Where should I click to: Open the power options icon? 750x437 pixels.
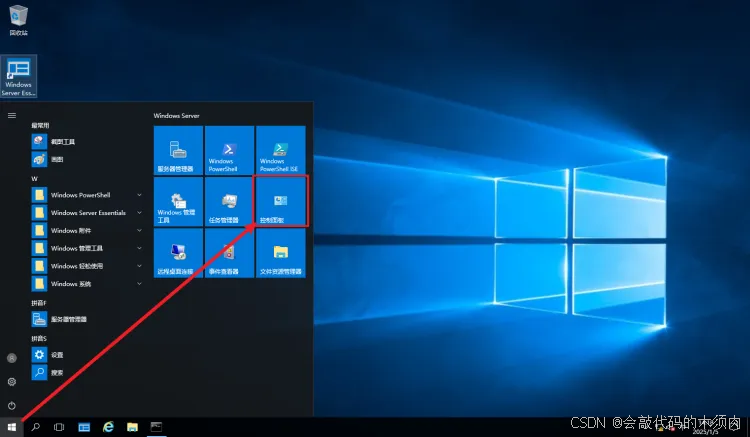pyautogui.click(x=12, y=405)
